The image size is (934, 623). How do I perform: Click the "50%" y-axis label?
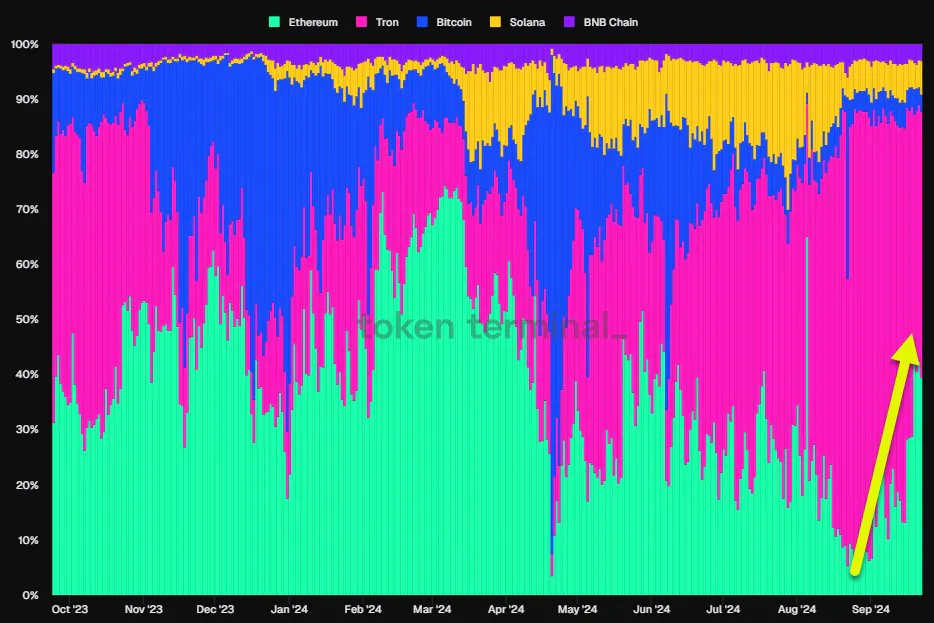click(27, 319)
